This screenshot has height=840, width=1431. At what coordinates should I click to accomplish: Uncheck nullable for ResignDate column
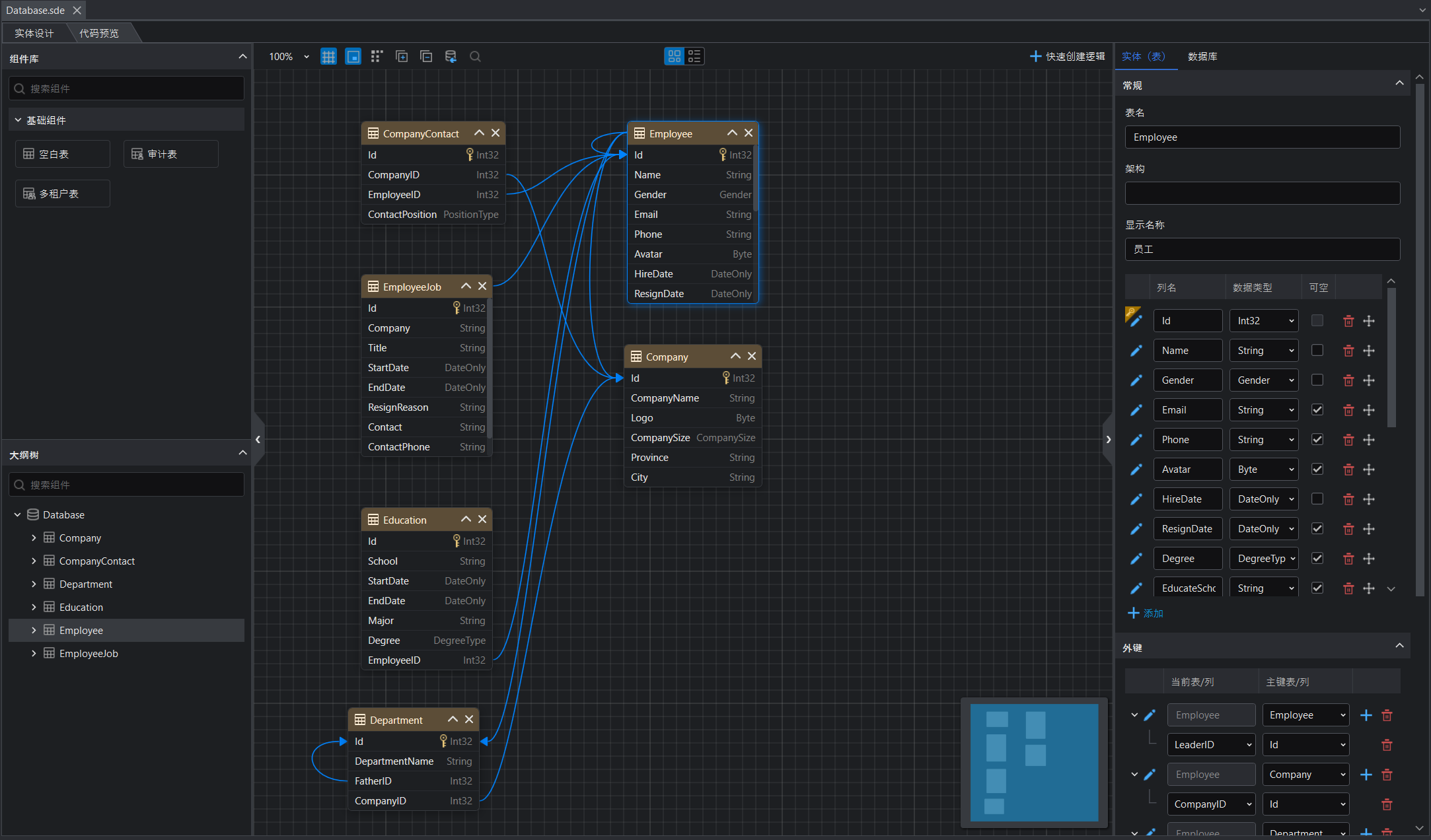(x=1317, y=529)
